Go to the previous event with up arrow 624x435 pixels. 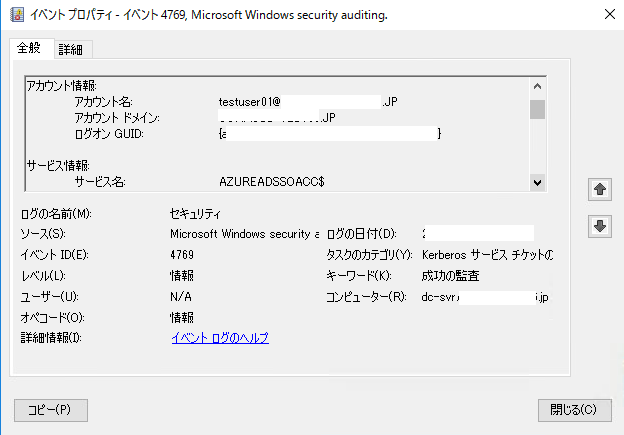coord(600,189)
